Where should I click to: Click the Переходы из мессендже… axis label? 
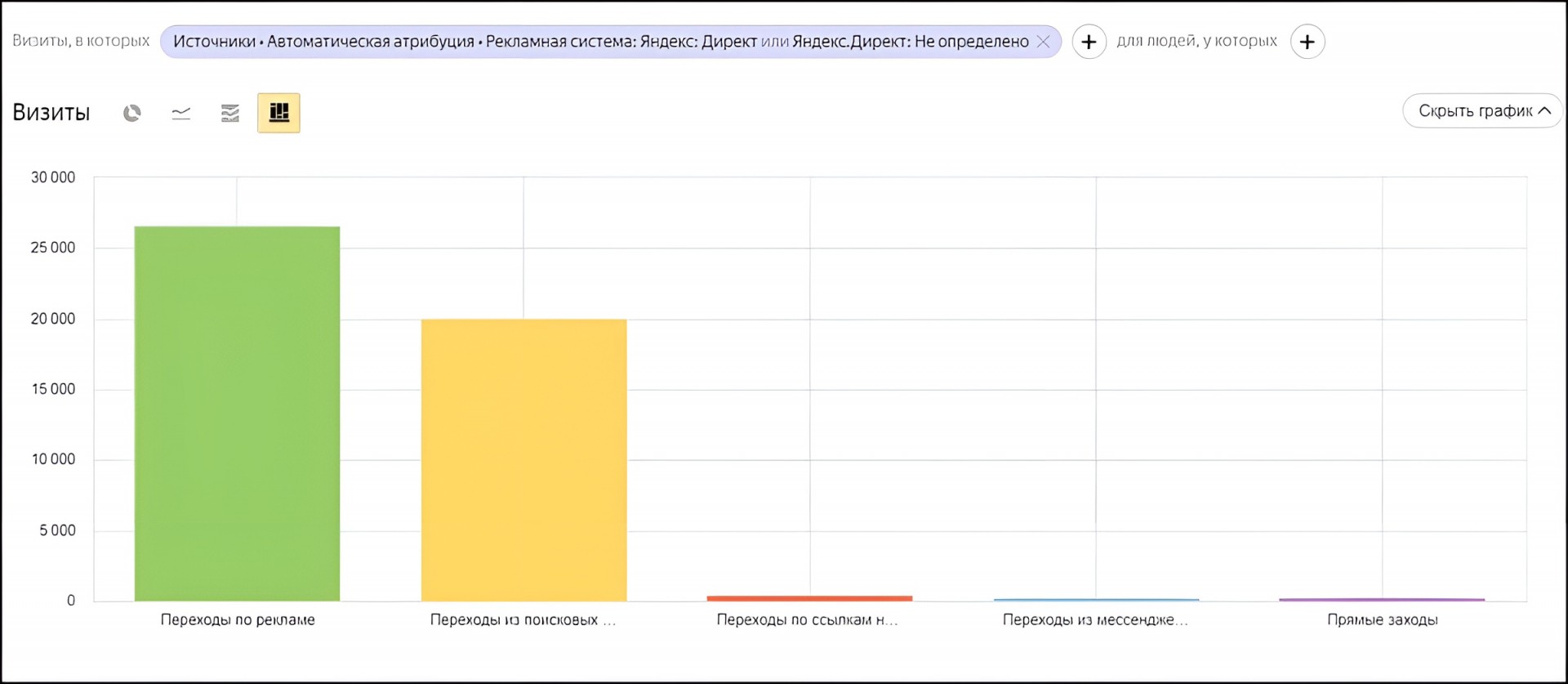[1095, 620]
